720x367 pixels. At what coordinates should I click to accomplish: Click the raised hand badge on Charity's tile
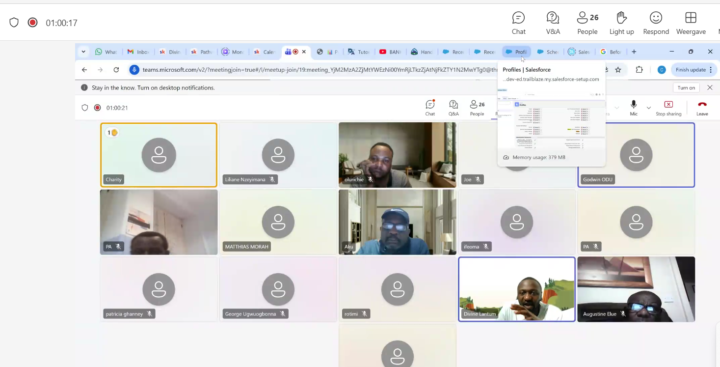(x=112, y=133)
